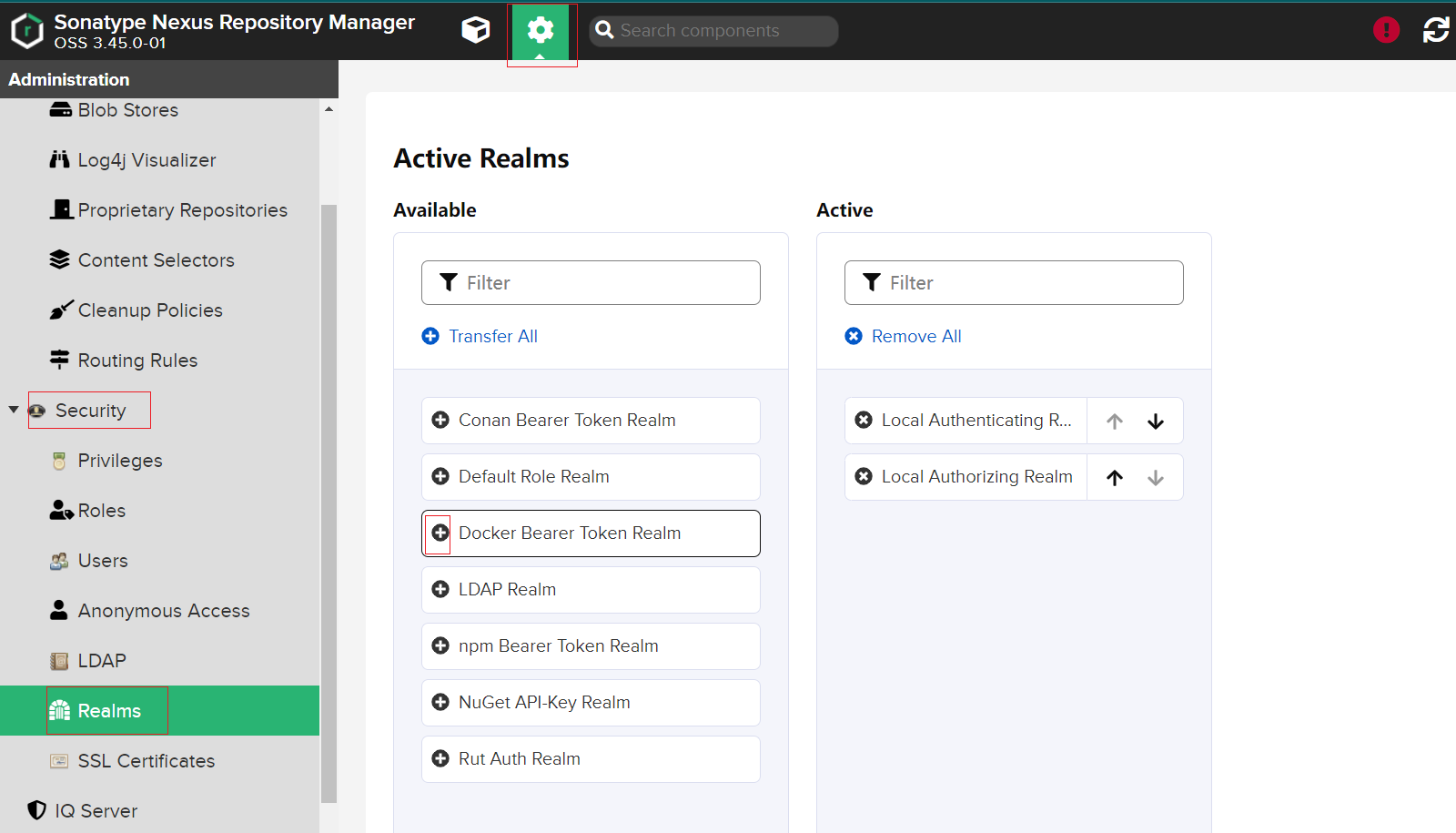Click the magnifier icon in search box
Viewport: 1456px width, 833px height.
point(604,30)
